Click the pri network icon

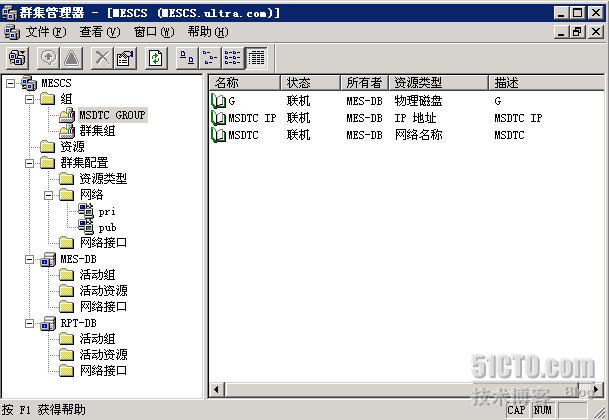point(86,211)
